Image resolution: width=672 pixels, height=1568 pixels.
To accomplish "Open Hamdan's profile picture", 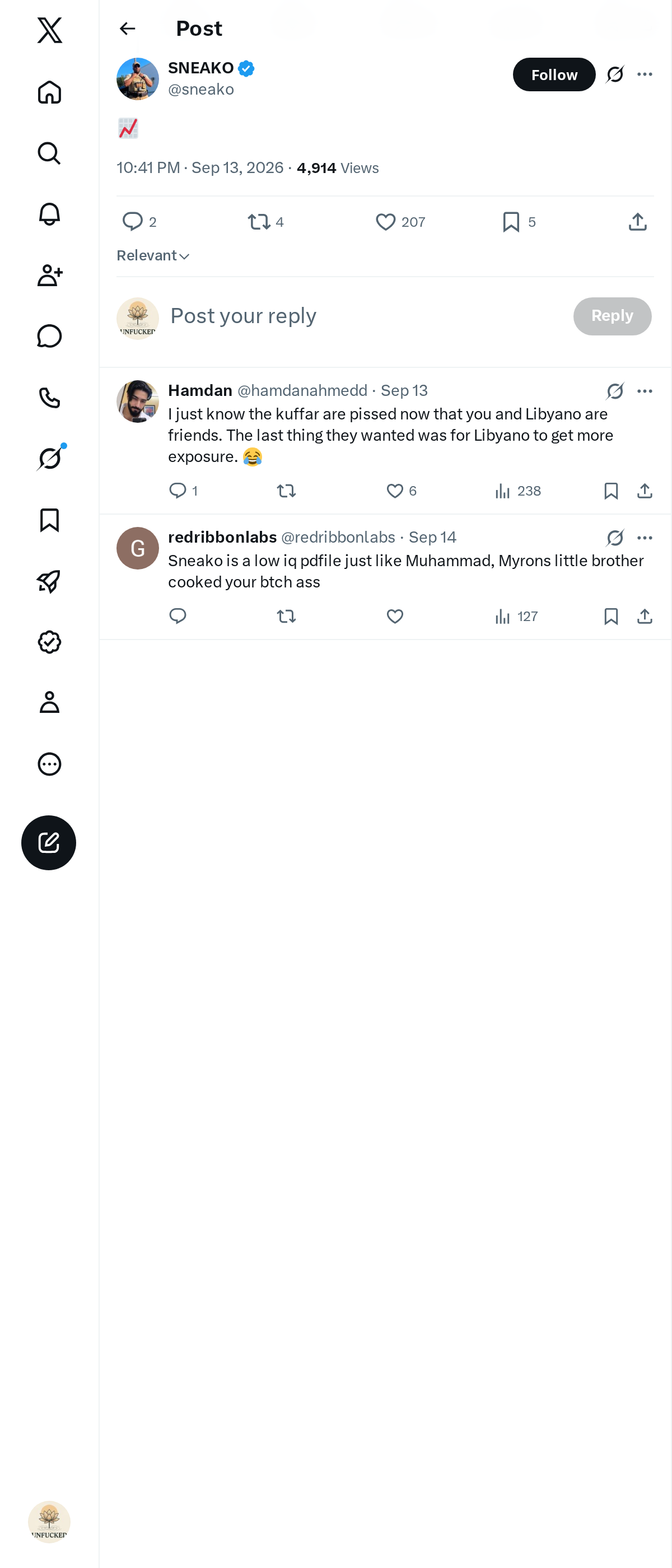I will pyautogui.click(x=138, y=401).
